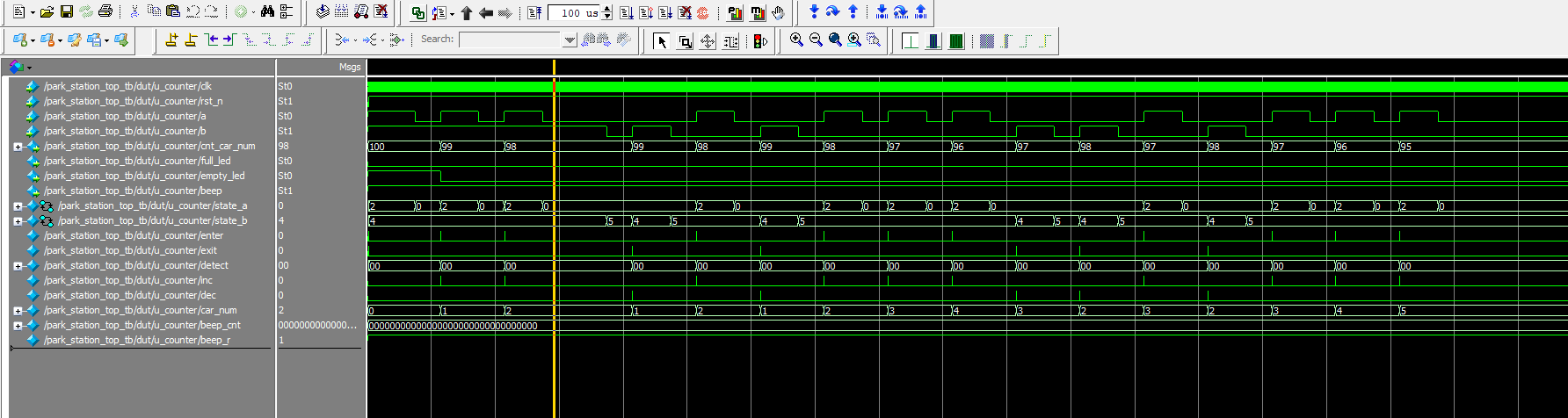Click the black left arrow icon
Screen dimensions: 1568x418
tap(486, 13)
